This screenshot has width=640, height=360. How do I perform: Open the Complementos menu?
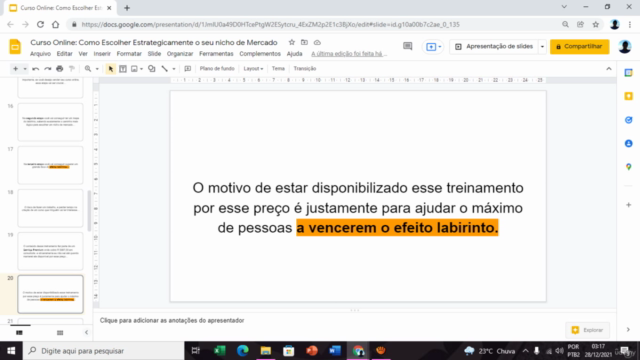pos(260,54)
